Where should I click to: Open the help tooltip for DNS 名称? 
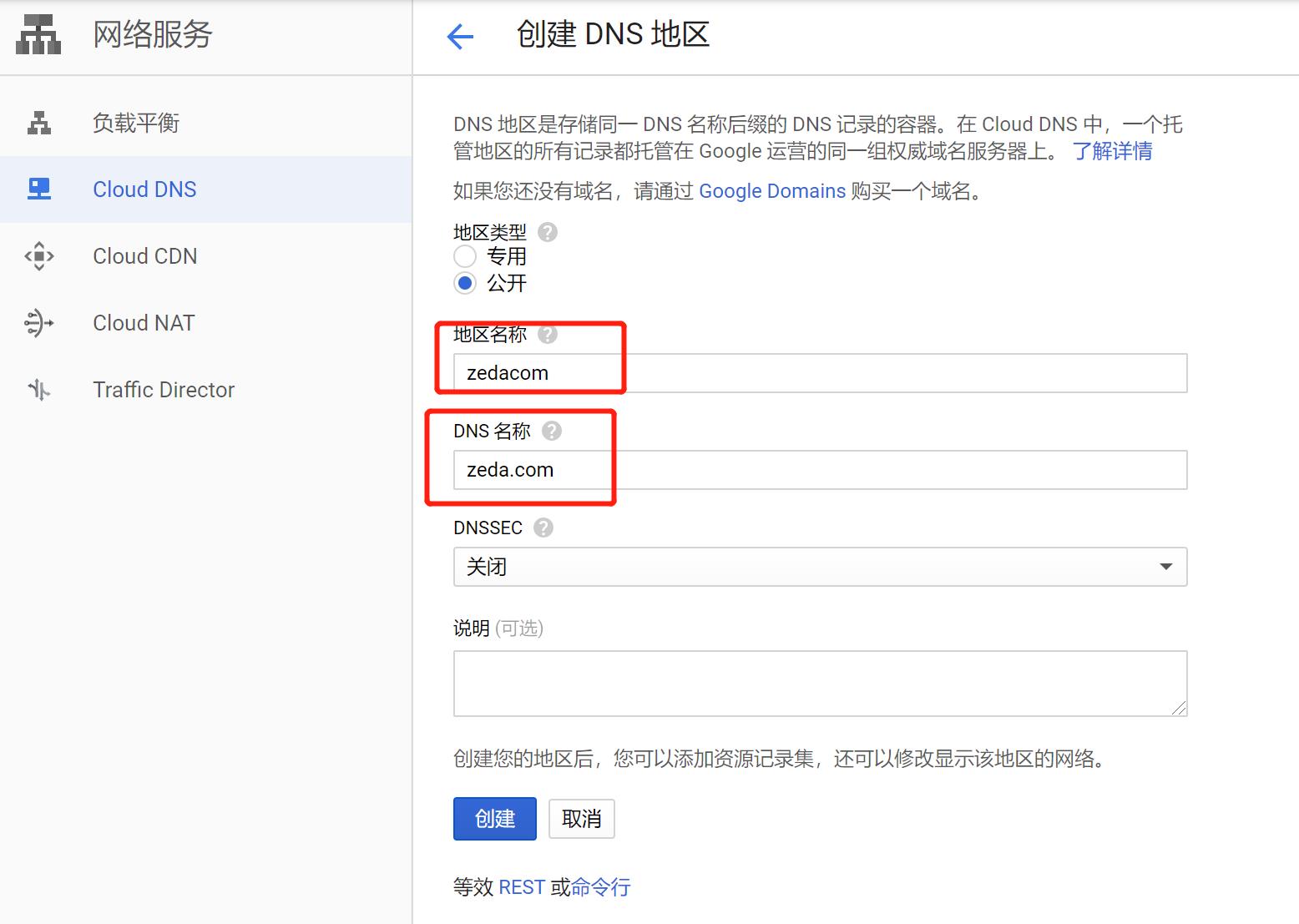point(552,431)
